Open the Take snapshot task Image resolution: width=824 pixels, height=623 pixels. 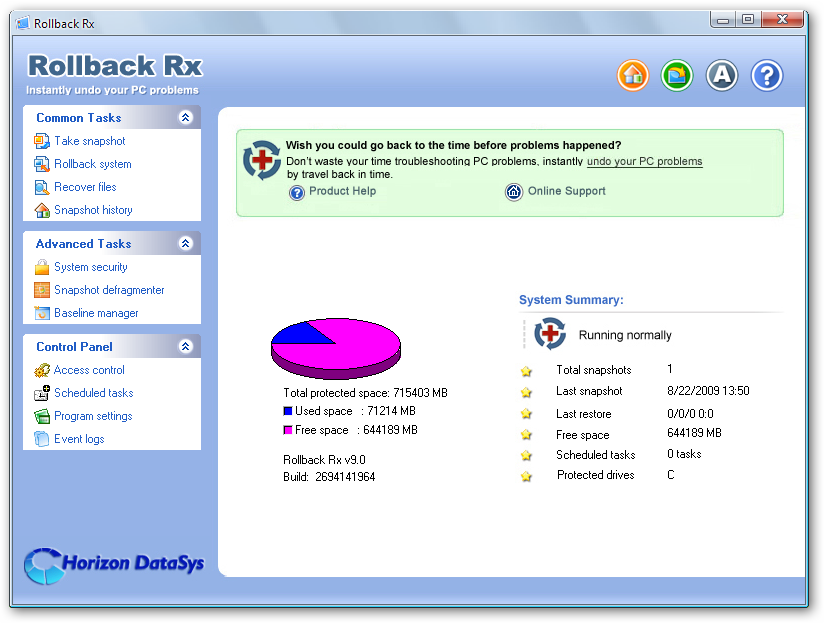(90, 141)
